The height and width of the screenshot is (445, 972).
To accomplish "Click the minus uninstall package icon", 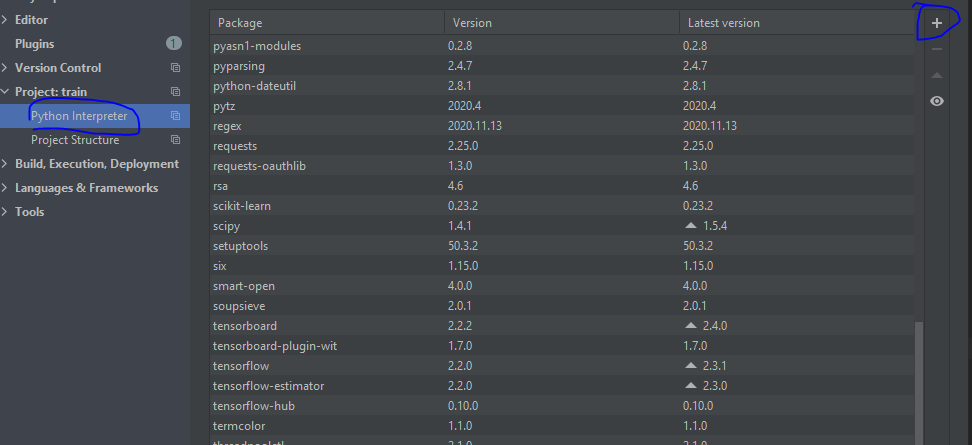I will [937, 49].
